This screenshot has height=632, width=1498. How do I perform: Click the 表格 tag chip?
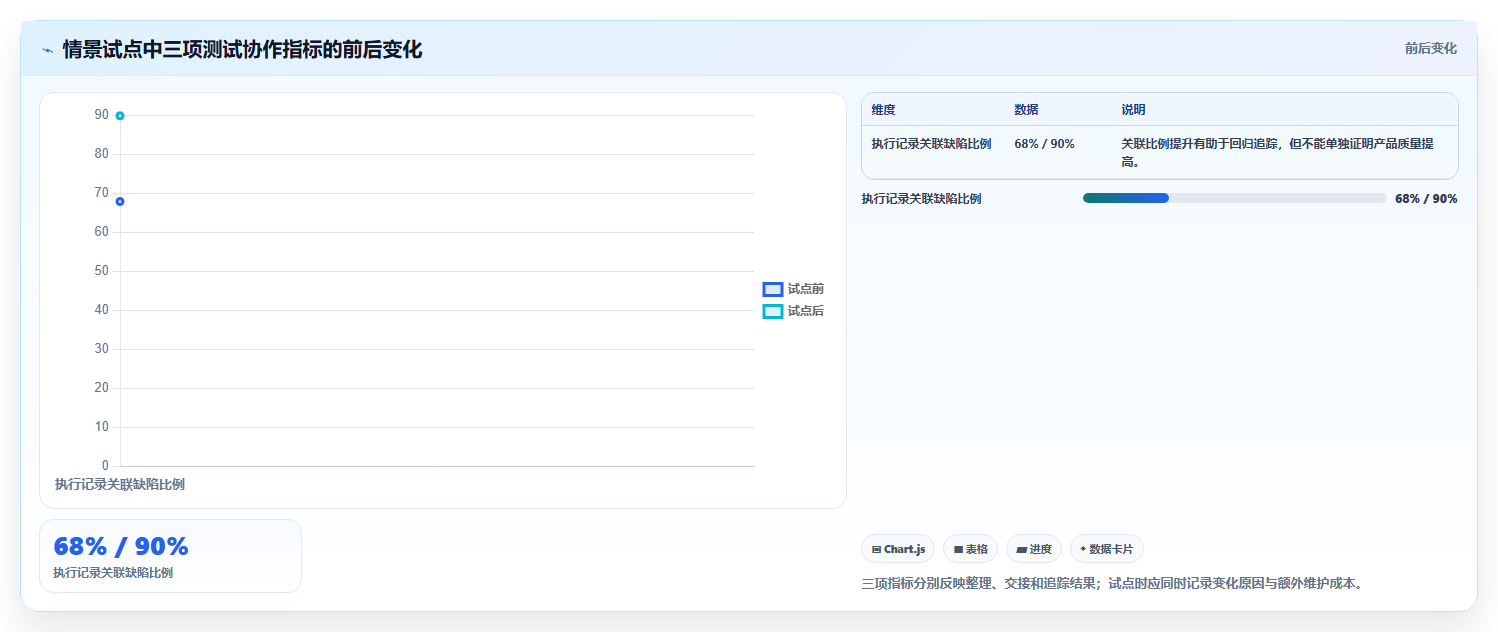point(970,549)
